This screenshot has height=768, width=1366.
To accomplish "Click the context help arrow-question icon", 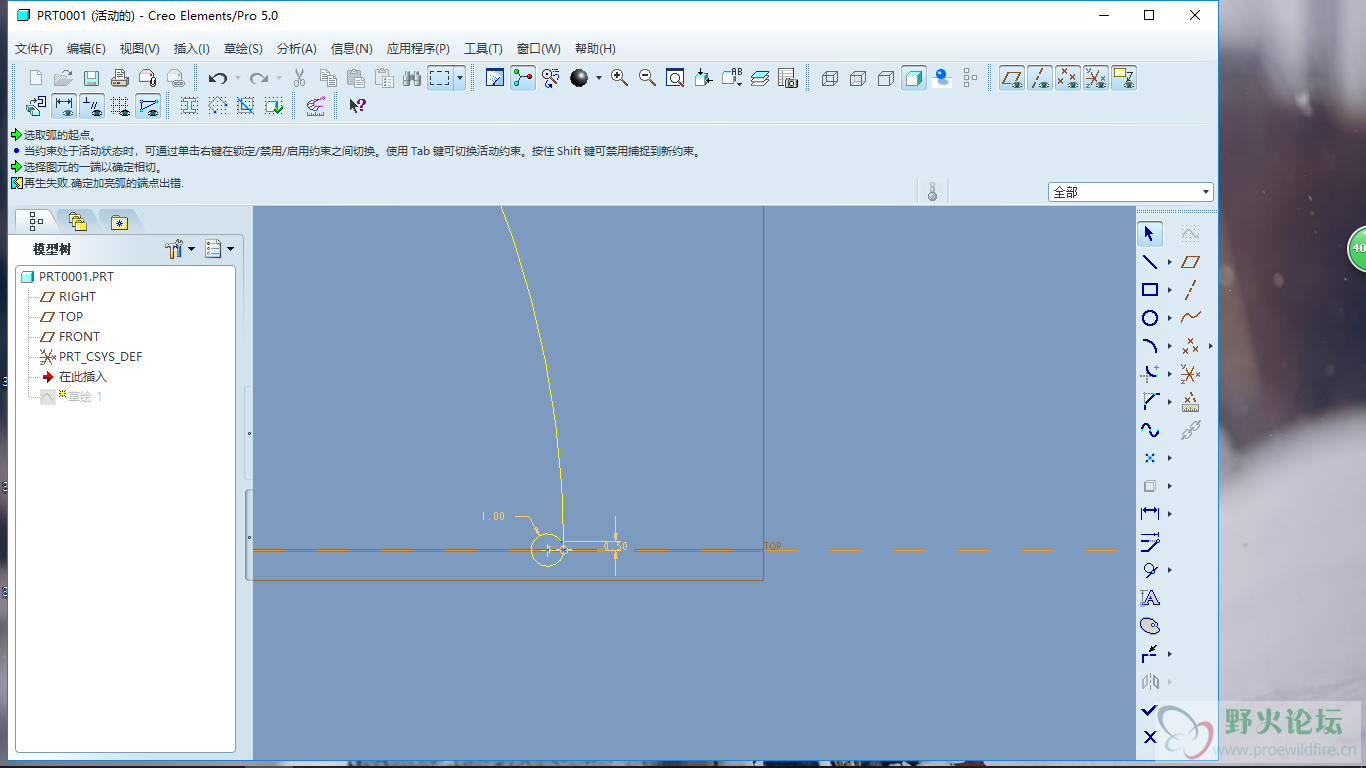I will point(358,105).
